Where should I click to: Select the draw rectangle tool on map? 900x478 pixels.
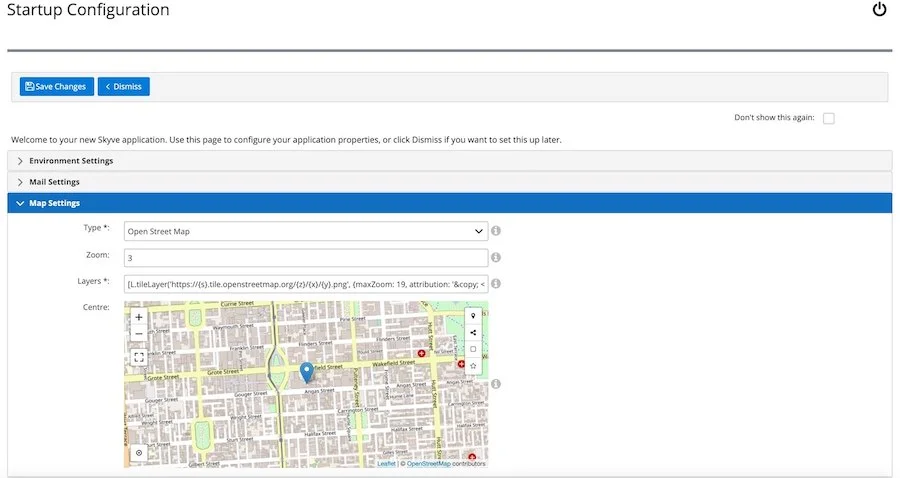point(473,349)
